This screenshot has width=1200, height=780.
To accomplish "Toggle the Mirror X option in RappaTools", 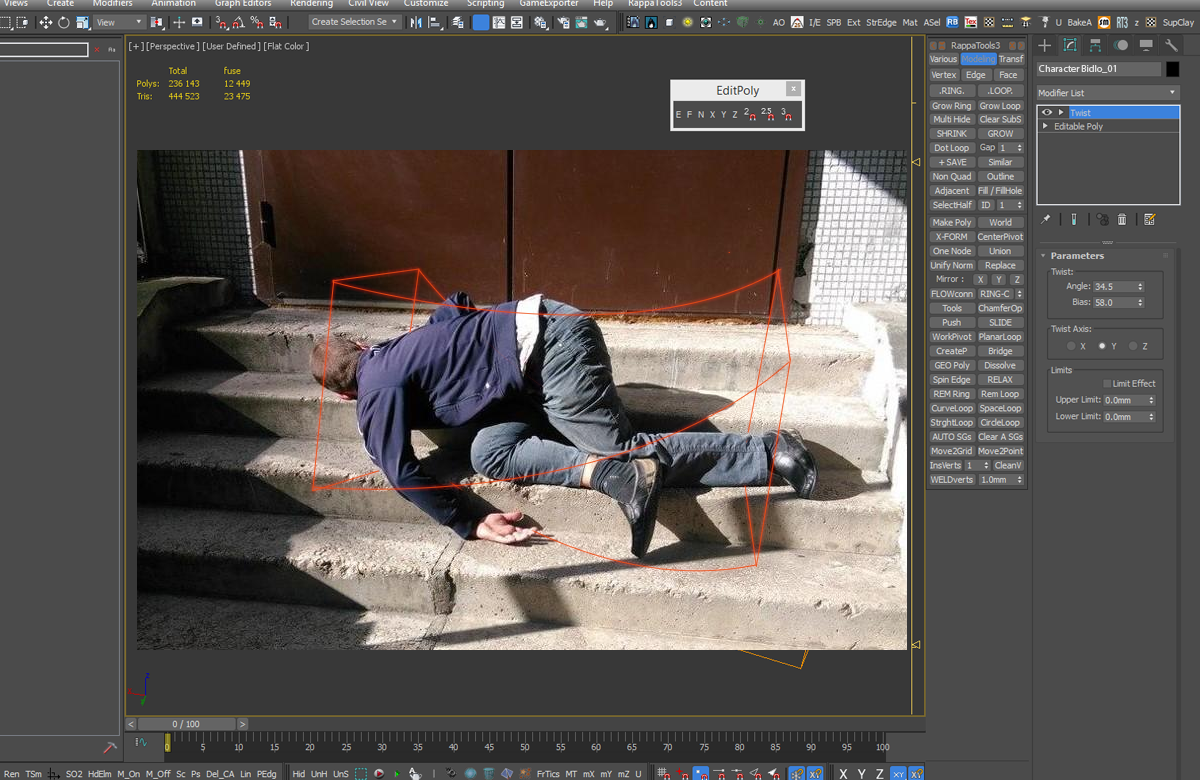I will [x=981, y=280].
